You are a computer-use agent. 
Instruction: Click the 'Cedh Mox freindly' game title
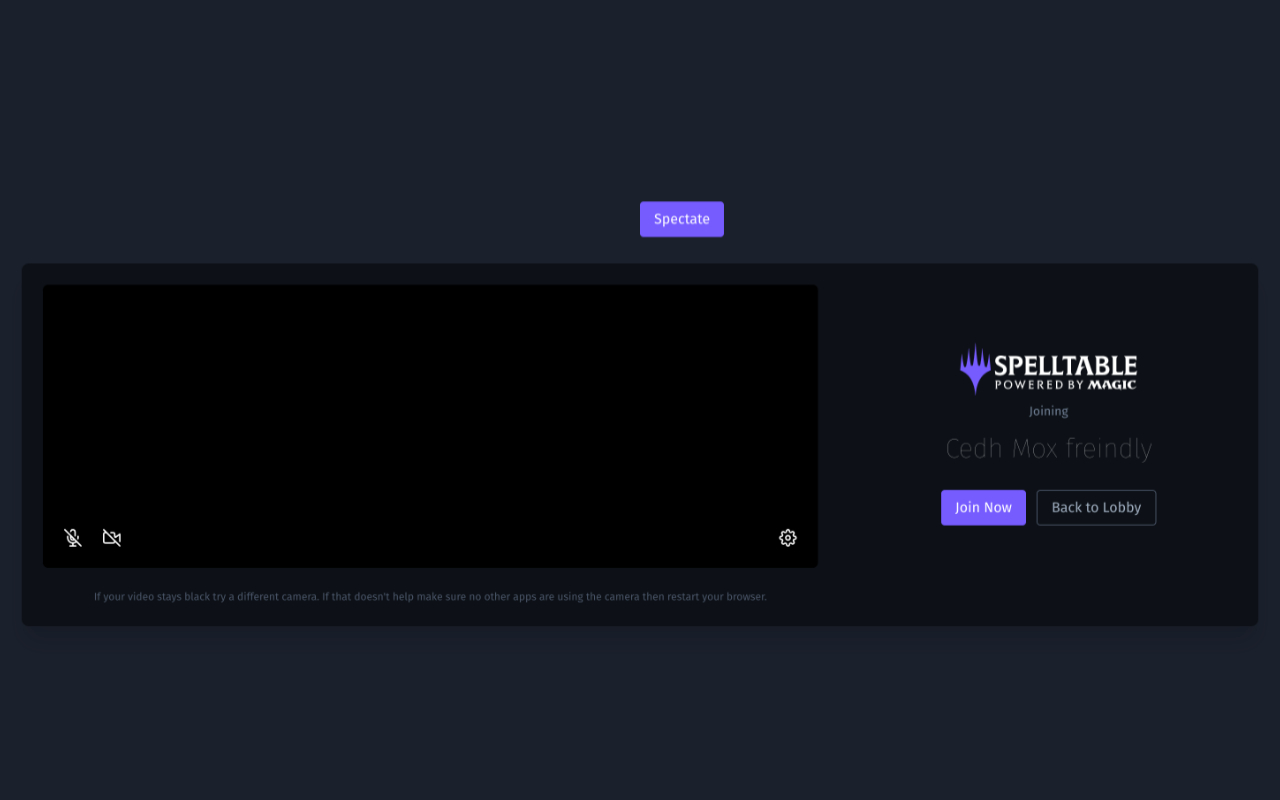coord(1049,448)
